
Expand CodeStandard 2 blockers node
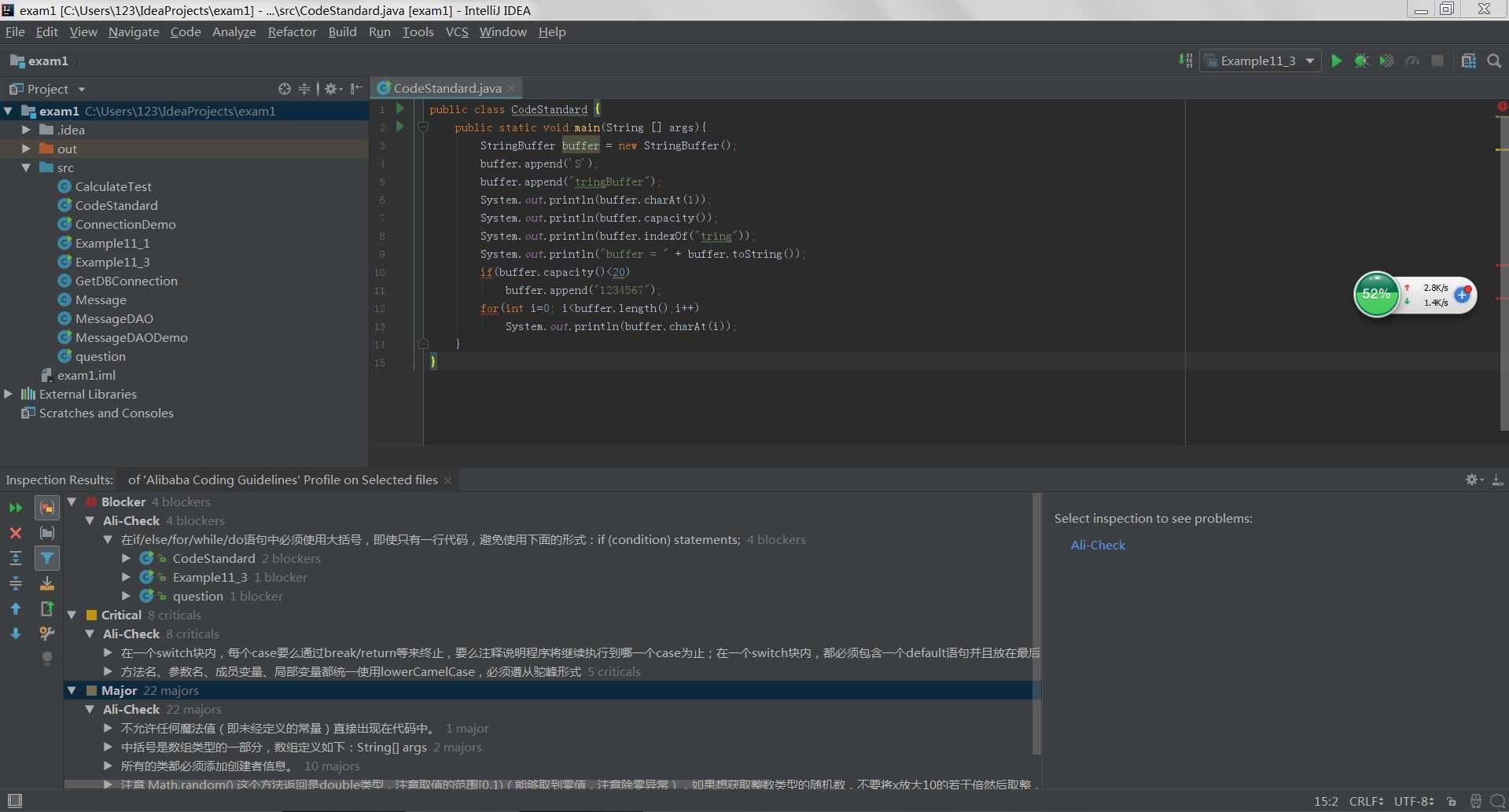(126, 558)
